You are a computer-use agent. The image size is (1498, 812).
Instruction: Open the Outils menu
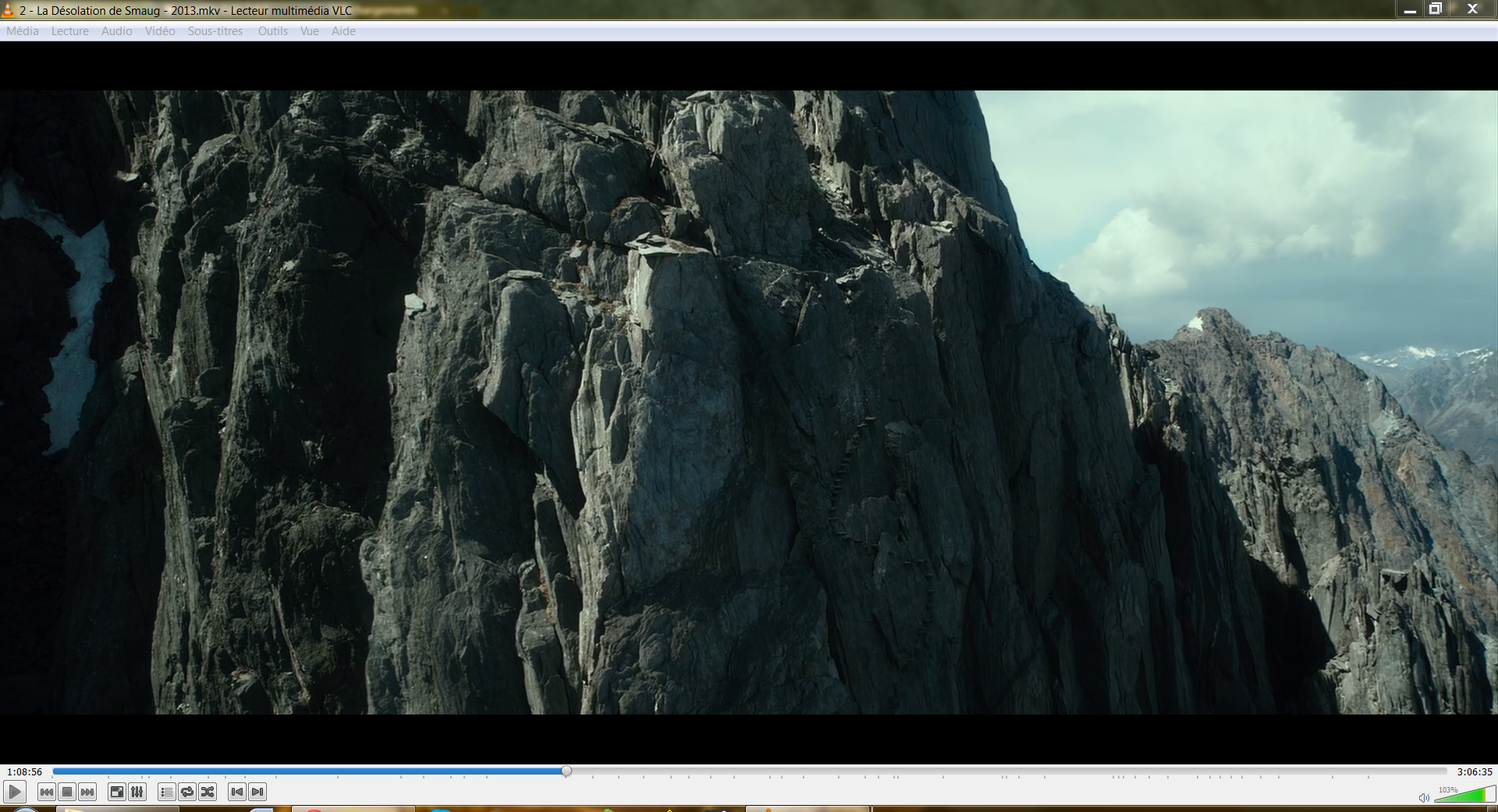point(273,31)
